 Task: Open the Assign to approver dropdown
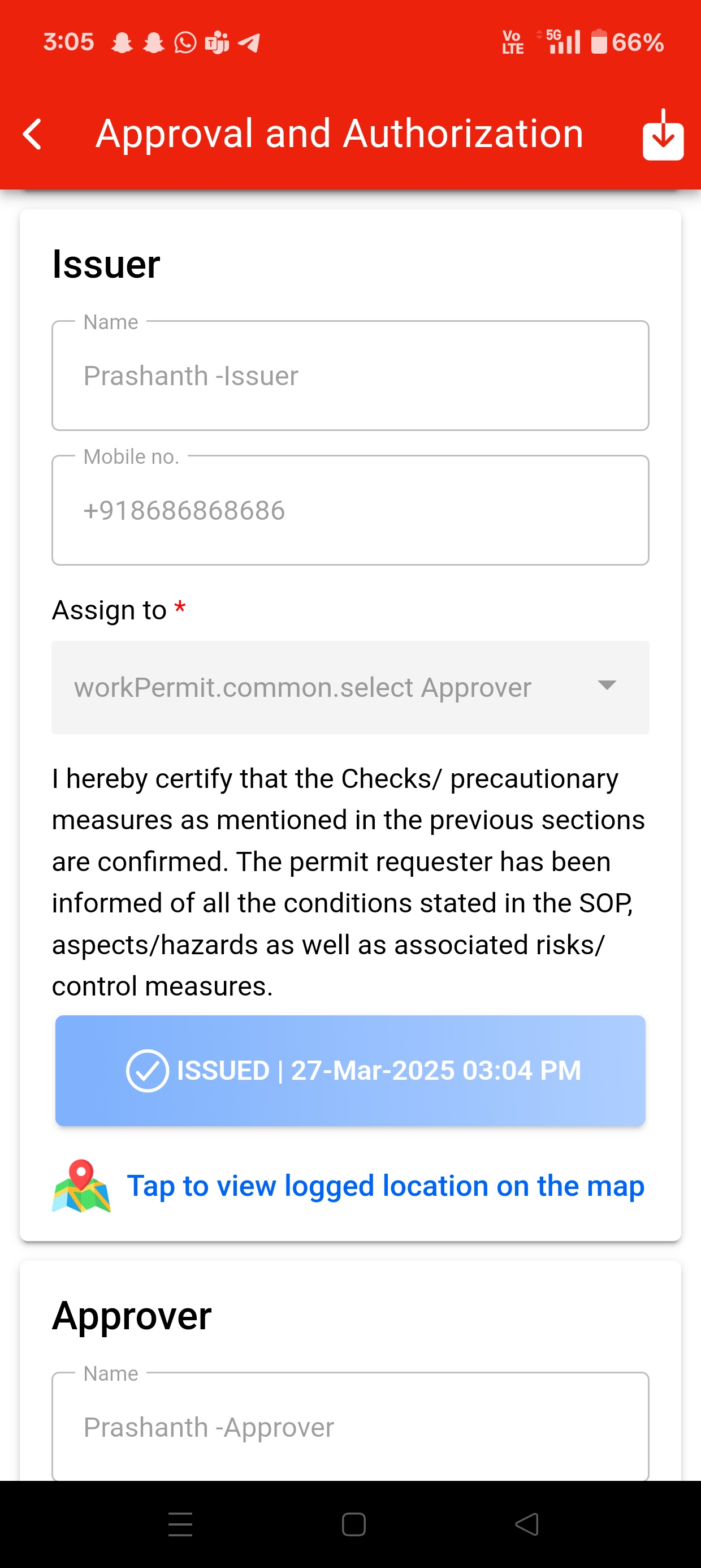tap(350, 687)
